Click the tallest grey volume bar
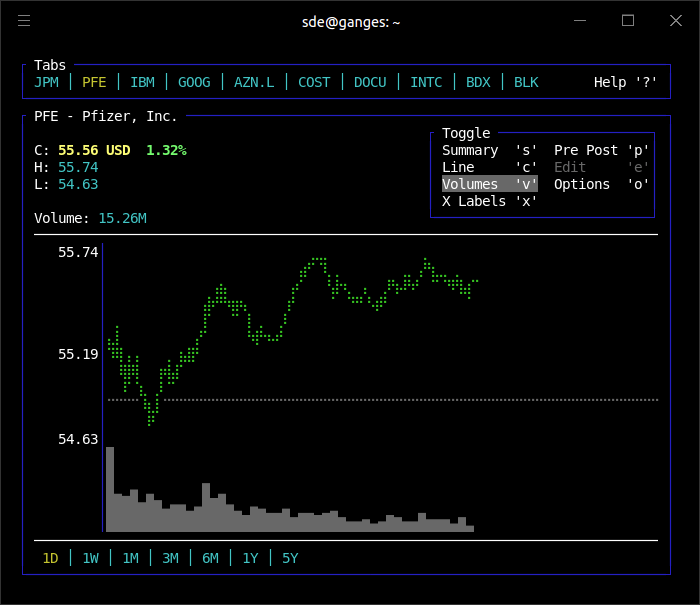The image size is (700, 605). pyautogui.click(x=110, y=489)
